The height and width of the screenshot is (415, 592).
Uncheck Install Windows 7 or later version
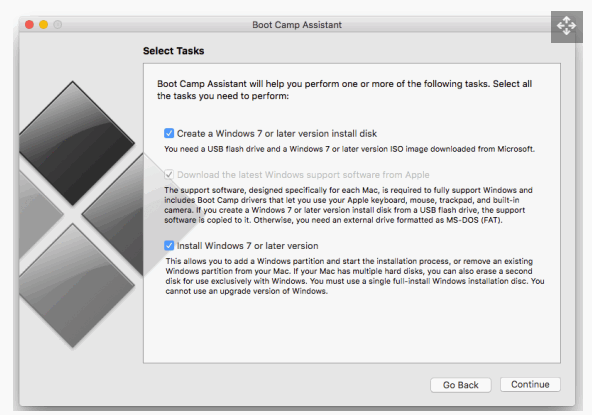click(169, 245)
